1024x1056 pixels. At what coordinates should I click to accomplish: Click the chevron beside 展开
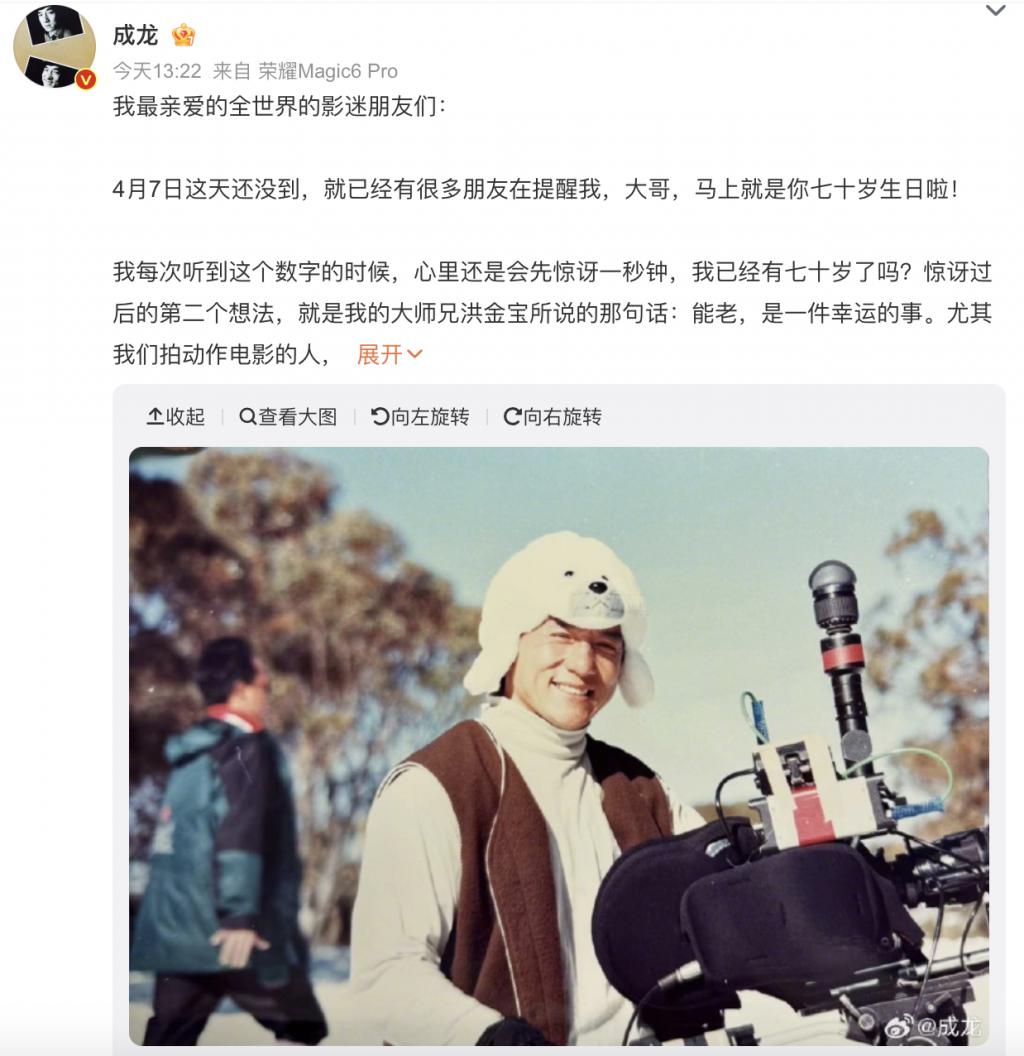click(x=415, y=354)
